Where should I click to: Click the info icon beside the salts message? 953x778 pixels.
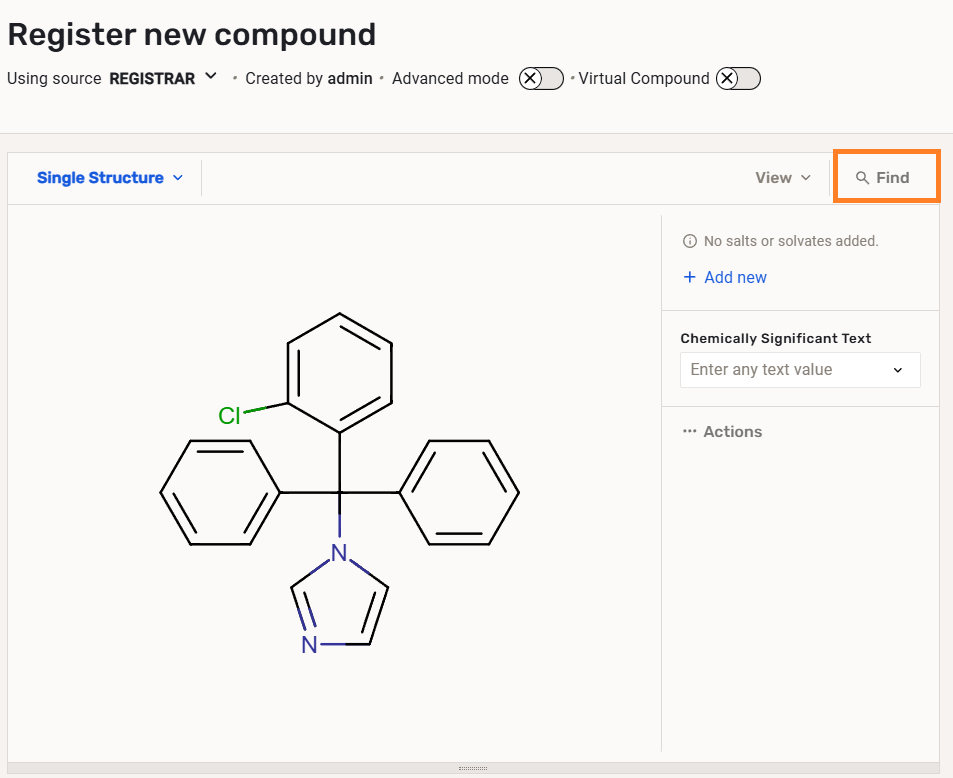click(689, 241)
